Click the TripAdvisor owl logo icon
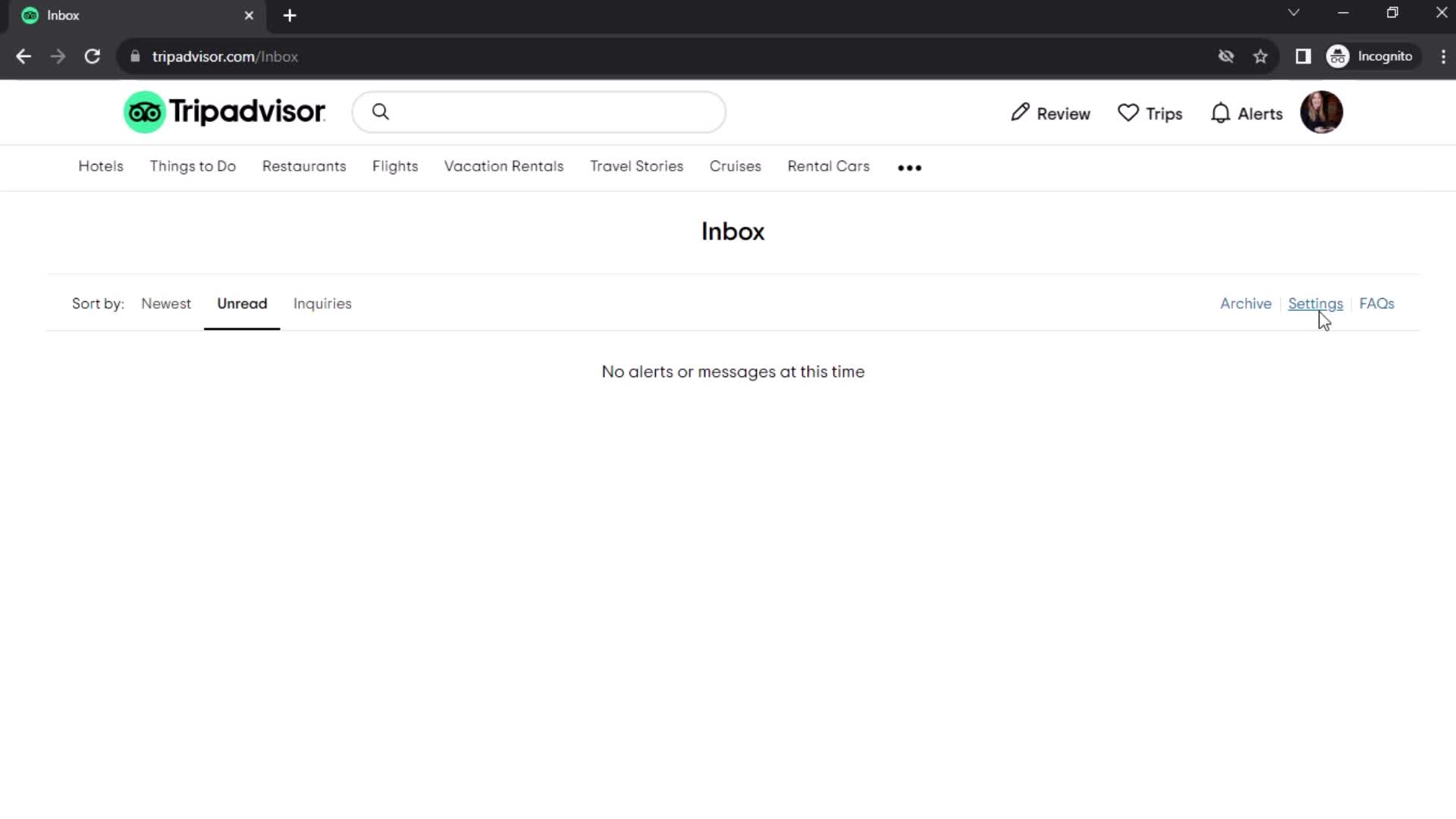This screenshot has height=819, width=1456. (x=143, y=112)
